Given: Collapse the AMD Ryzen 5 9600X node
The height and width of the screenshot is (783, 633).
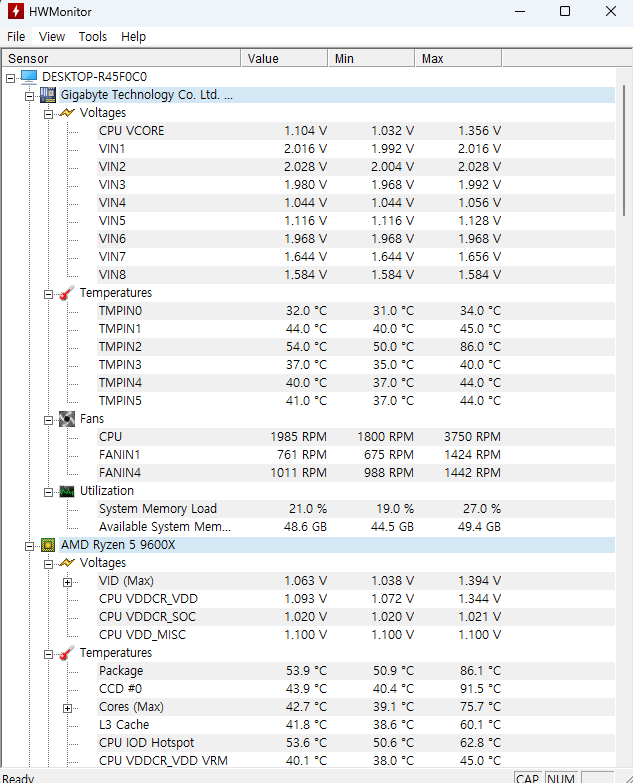Looking at the screenshot, I should click(x=29, y=546).
